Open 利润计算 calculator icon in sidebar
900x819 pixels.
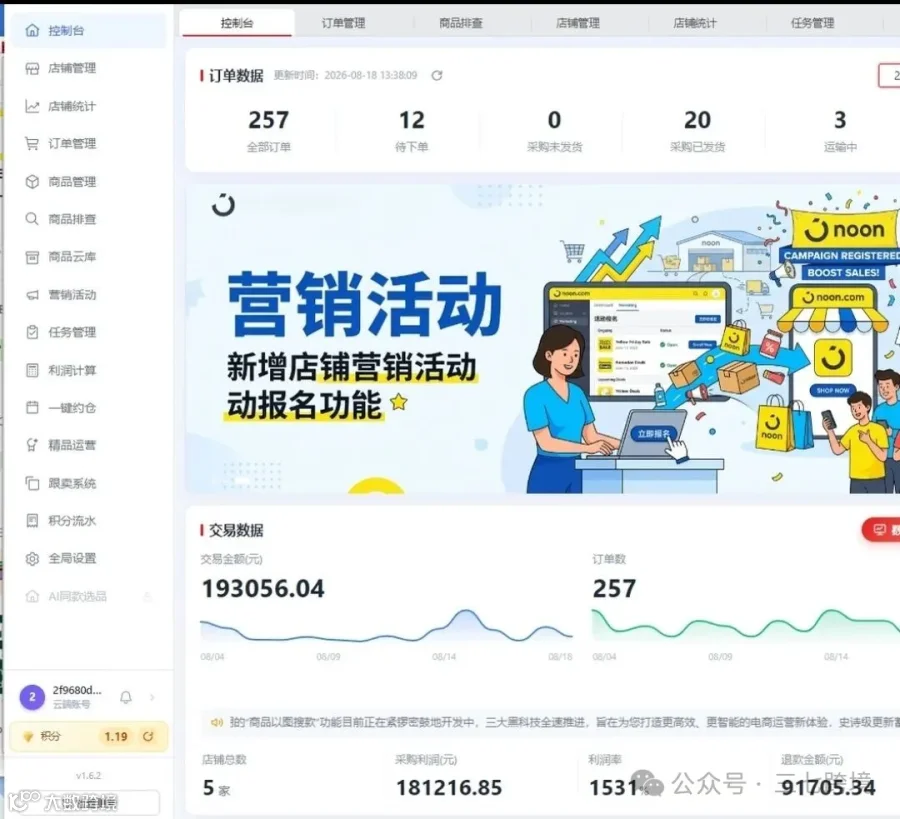coord(33,370)
